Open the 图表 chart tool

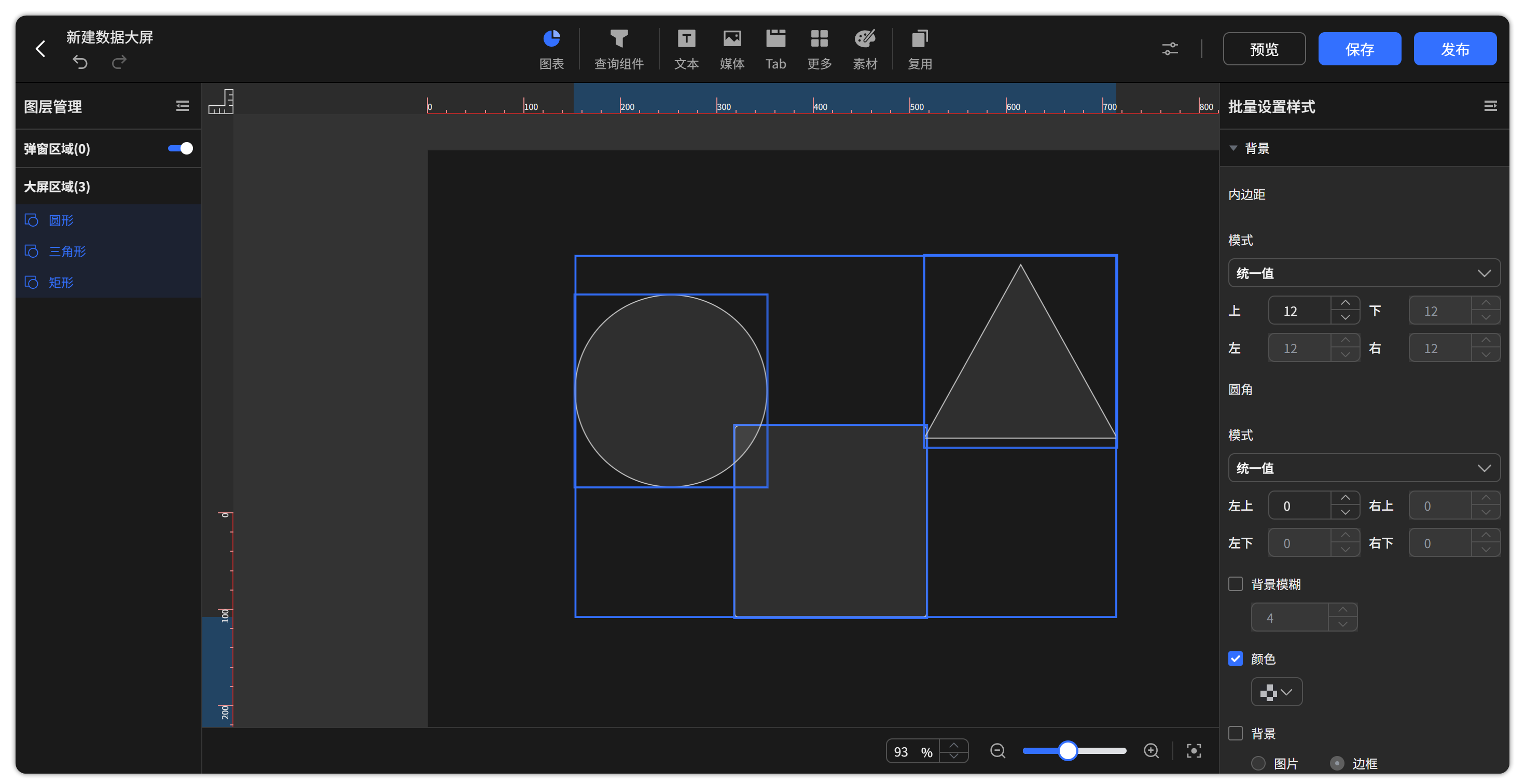[551, 50]
